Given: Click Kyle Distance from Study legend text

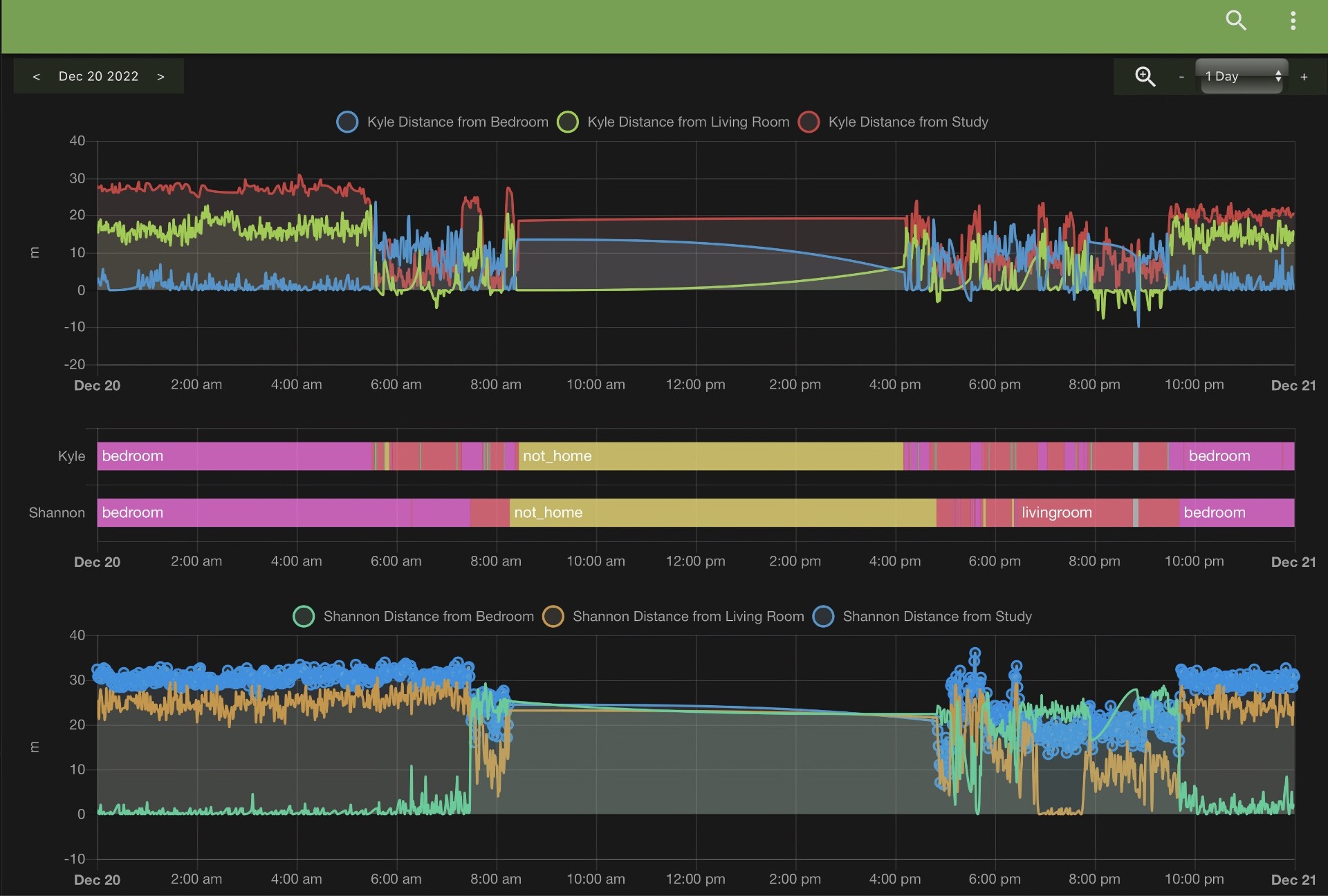Looking at the screenshot, I should tap(908, 122).
